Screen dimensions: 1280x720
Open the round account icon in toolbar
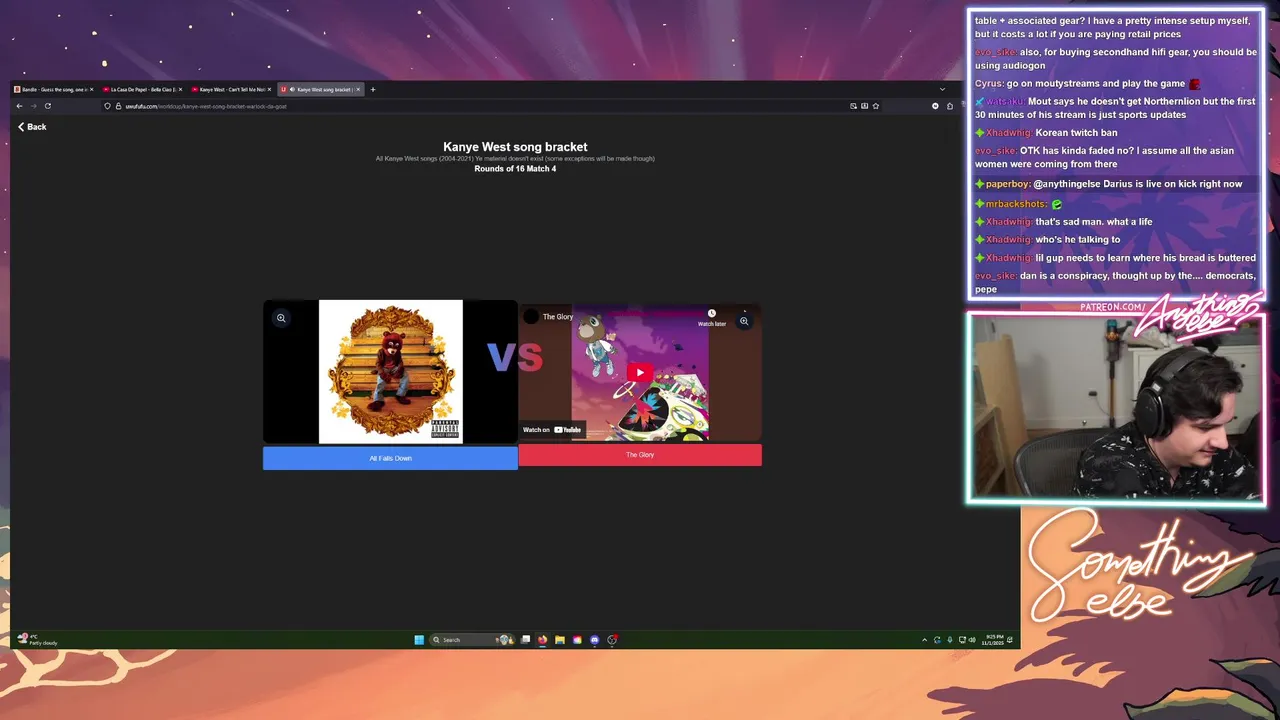tap(935, 106)
